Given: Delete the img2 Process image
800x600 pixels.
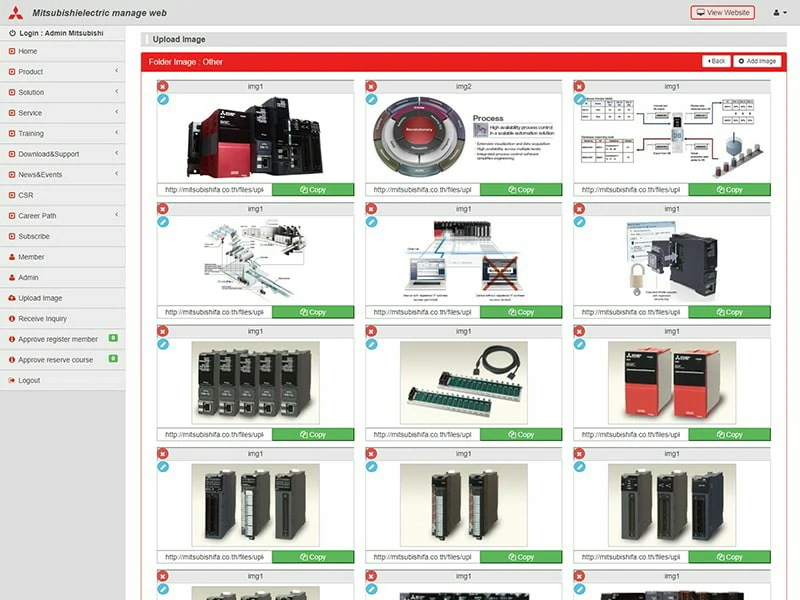Looking at the screenshot, I should 371,86.
